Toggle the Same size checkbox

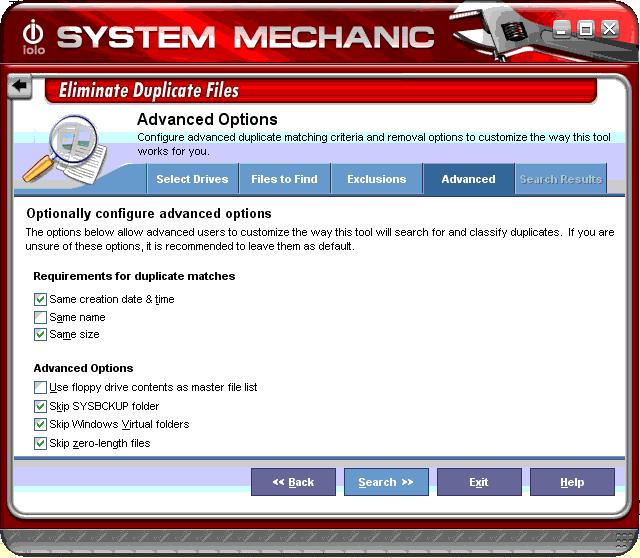click(x=40, y=334)
